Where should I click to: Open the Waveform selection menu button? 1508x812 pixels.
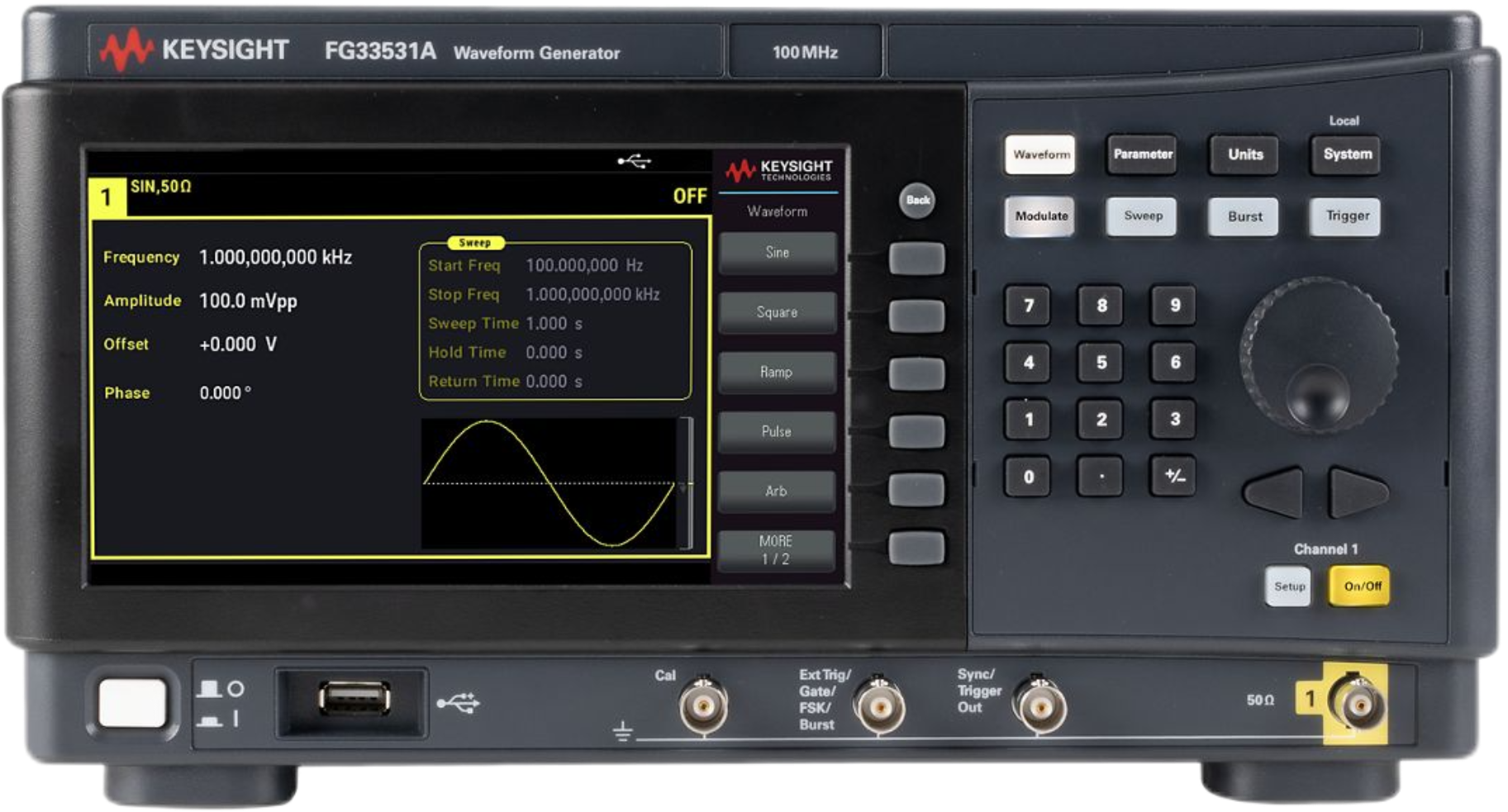click(1040, 154)
